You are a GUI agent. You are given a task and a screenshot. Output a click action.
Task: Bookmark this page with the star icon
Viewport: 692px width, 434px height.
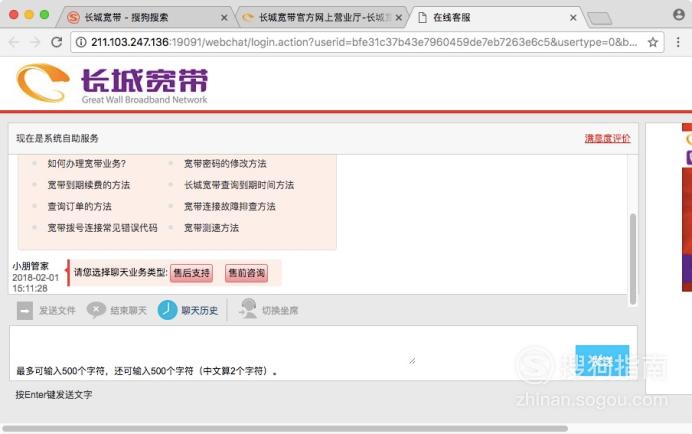[653, 42]
